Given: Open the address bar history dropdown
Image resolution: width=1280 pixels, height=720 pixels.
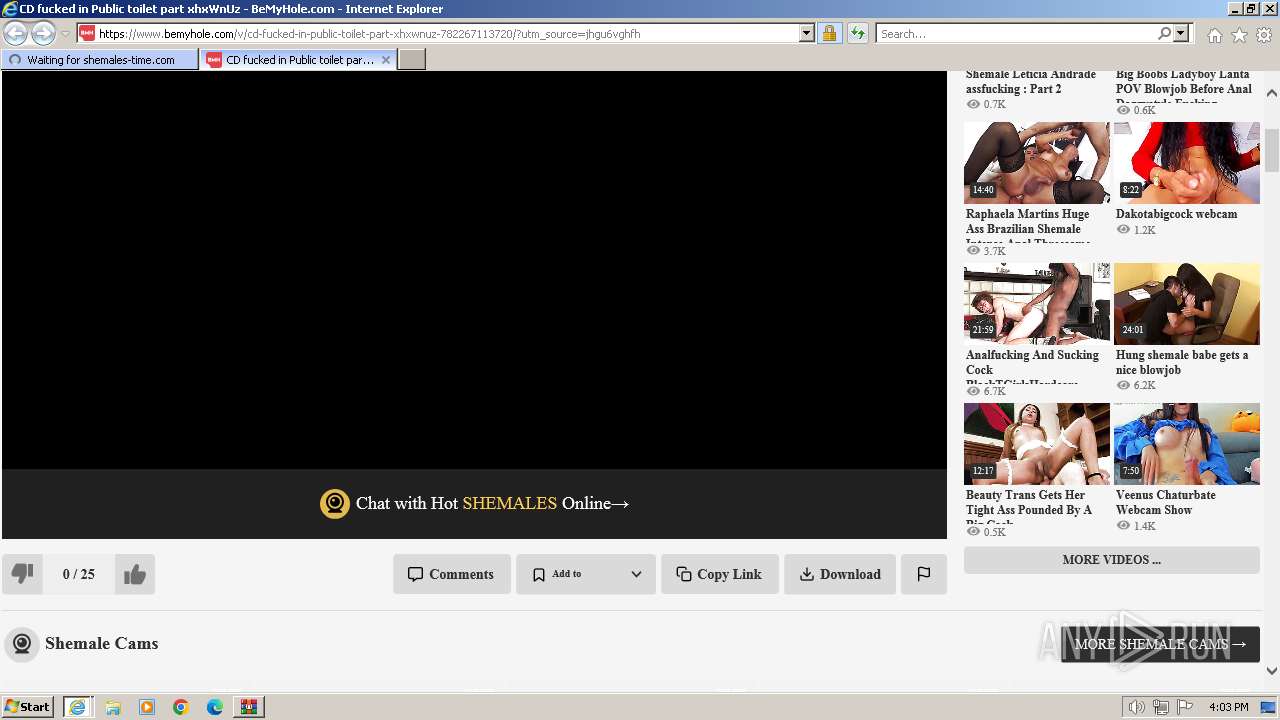Looking at the screenshot, I should 807,33.
